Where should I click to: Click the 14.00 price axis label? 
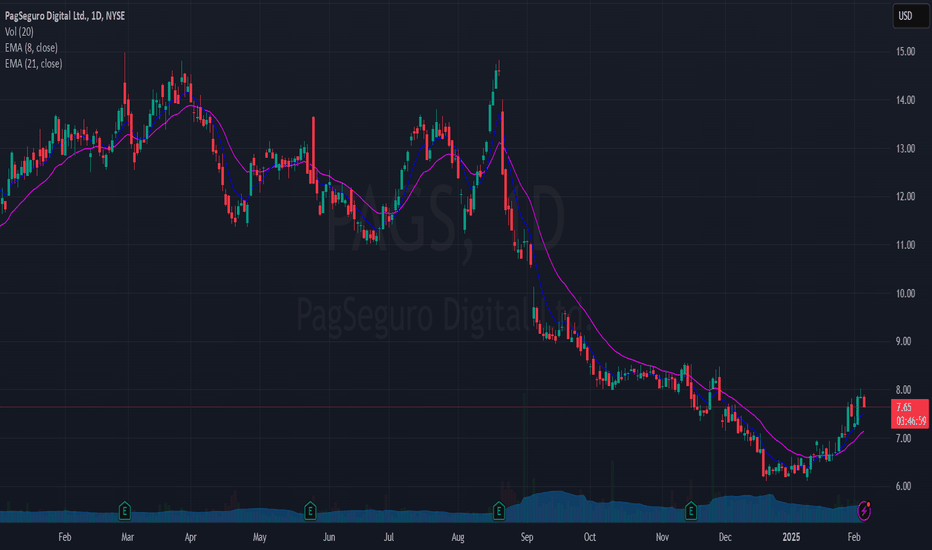[x=905, y=100]
